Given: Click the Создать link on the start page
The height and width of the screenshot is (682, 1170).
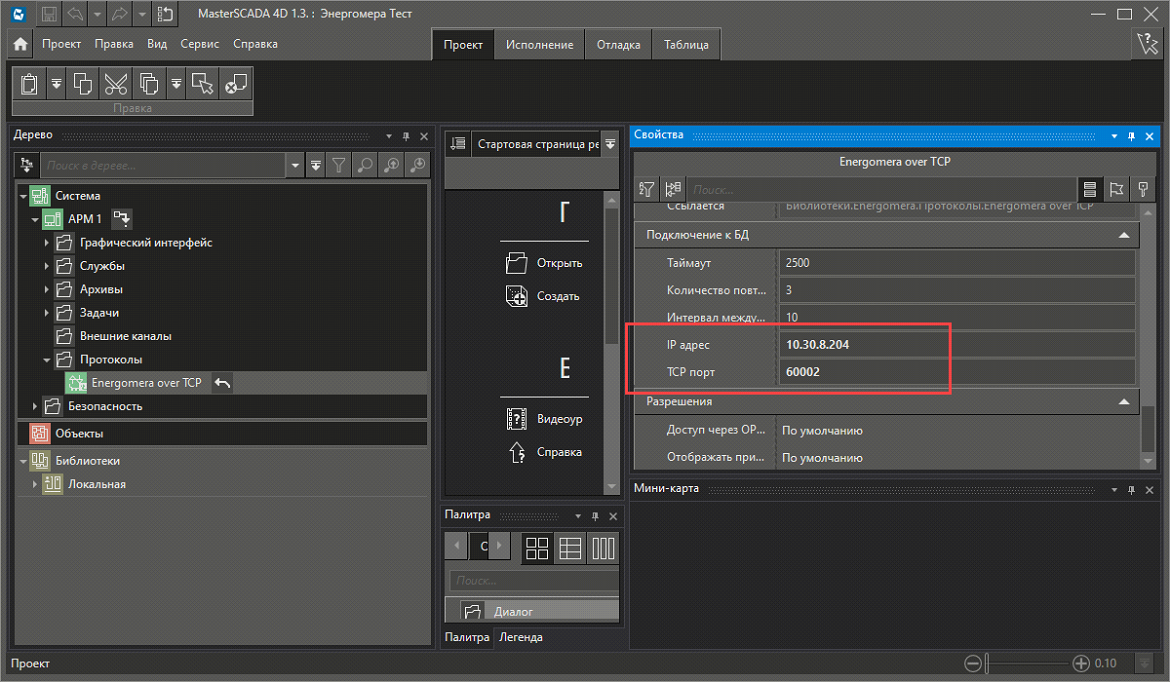Looking at the screenshot, I should (558, 296).
